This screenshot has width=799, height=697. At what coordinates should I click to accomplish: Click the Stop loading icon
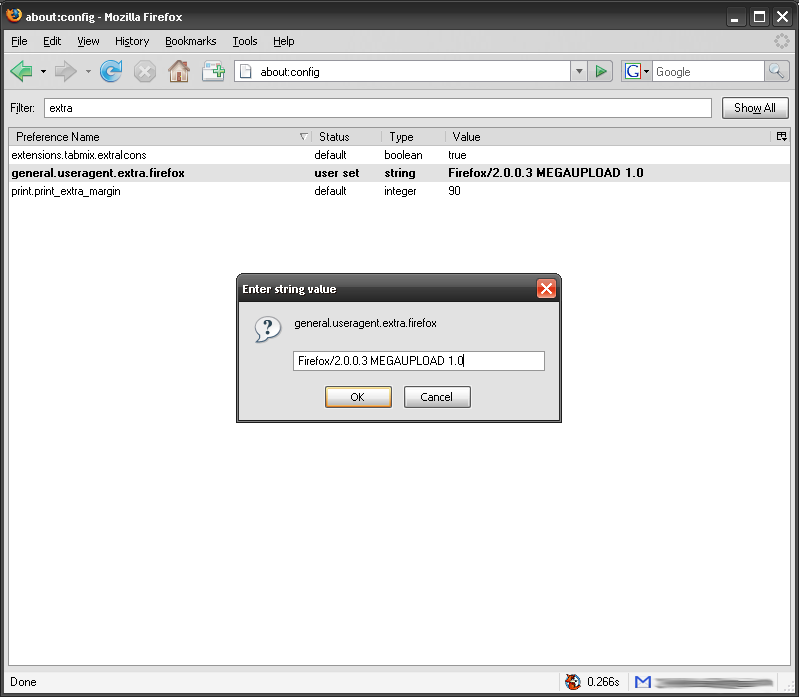pyautogui.click(x=145, y=71)
